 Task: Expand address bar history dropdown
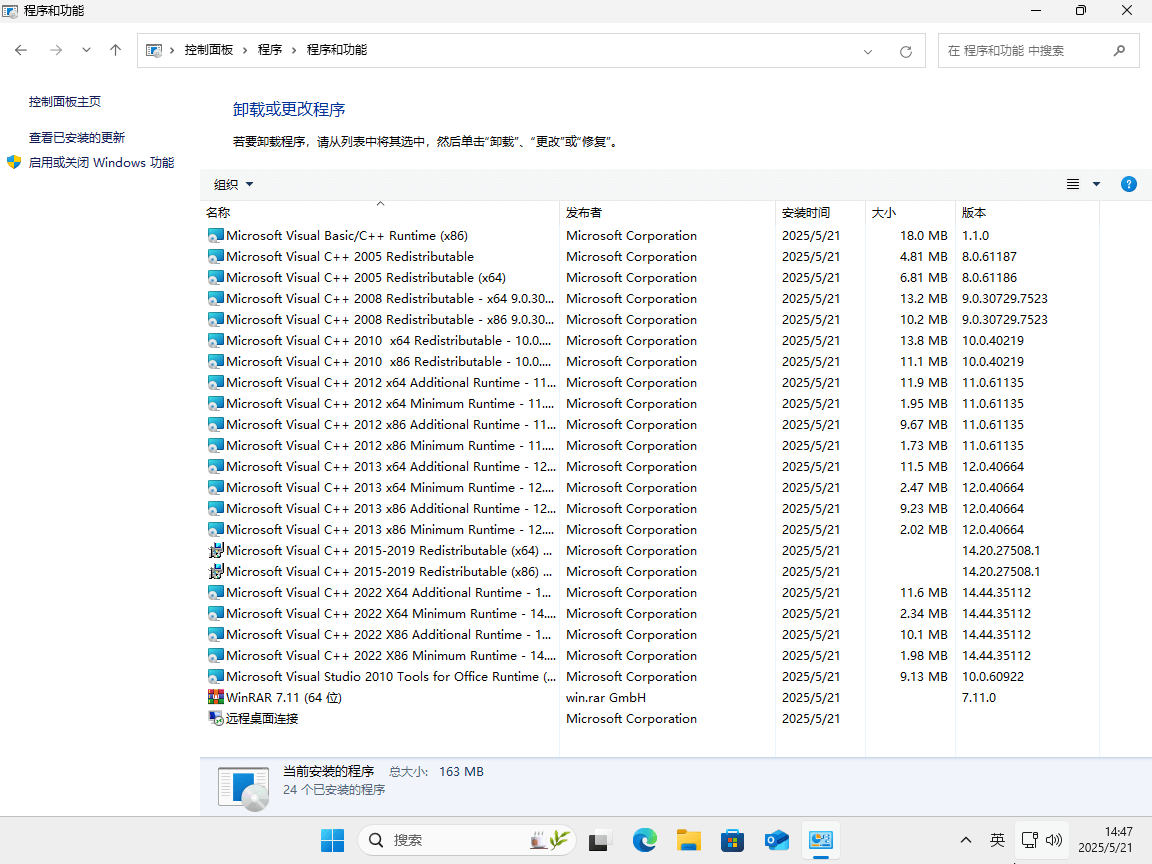868,51
